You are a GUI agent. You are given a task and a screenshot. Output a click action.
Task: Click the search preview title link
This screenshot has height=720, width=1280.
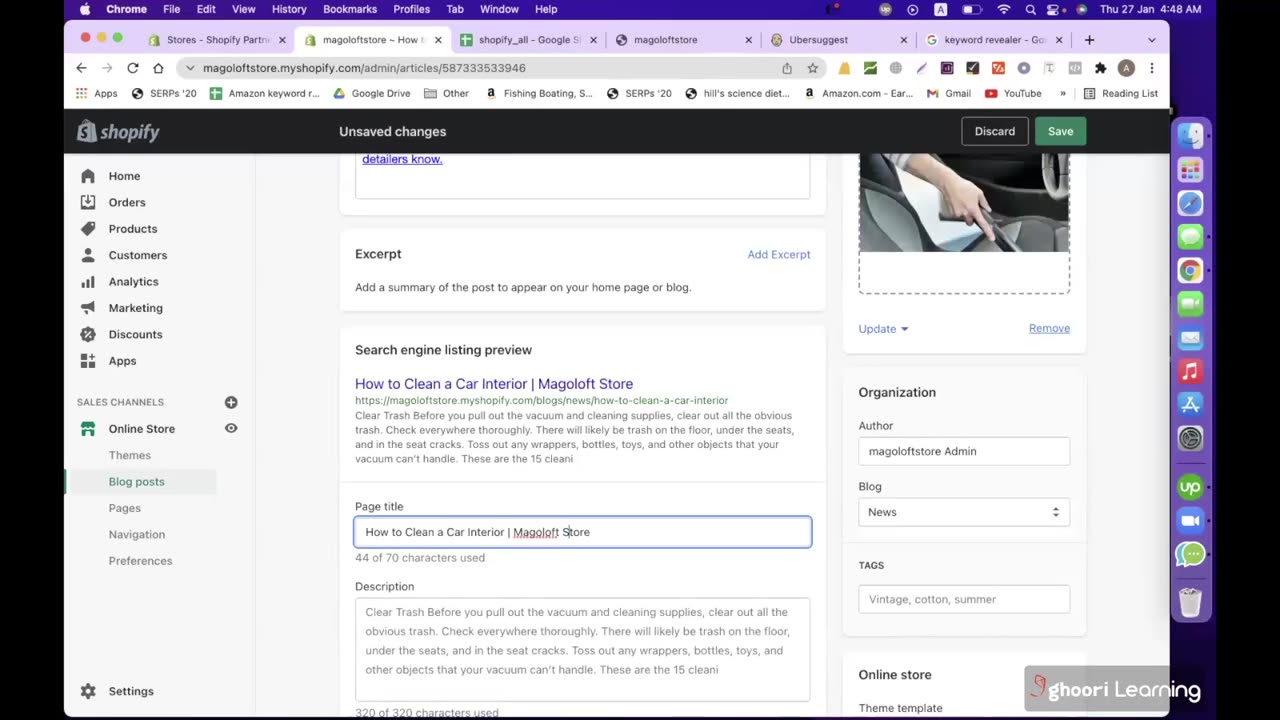[x=494, y=384]
